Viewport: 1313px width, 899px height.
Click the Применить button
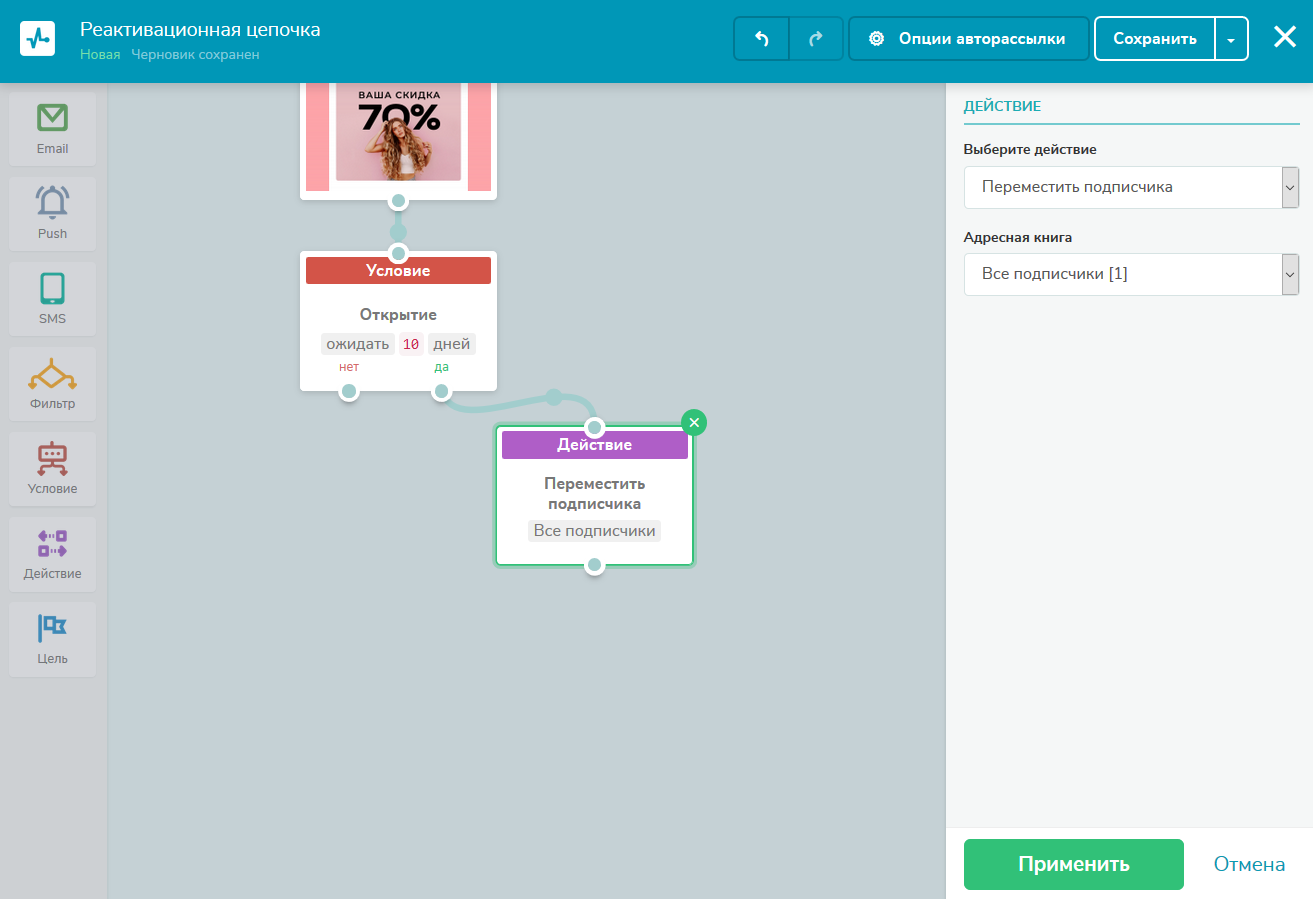pyautogui.click(x=1074, y=864)
